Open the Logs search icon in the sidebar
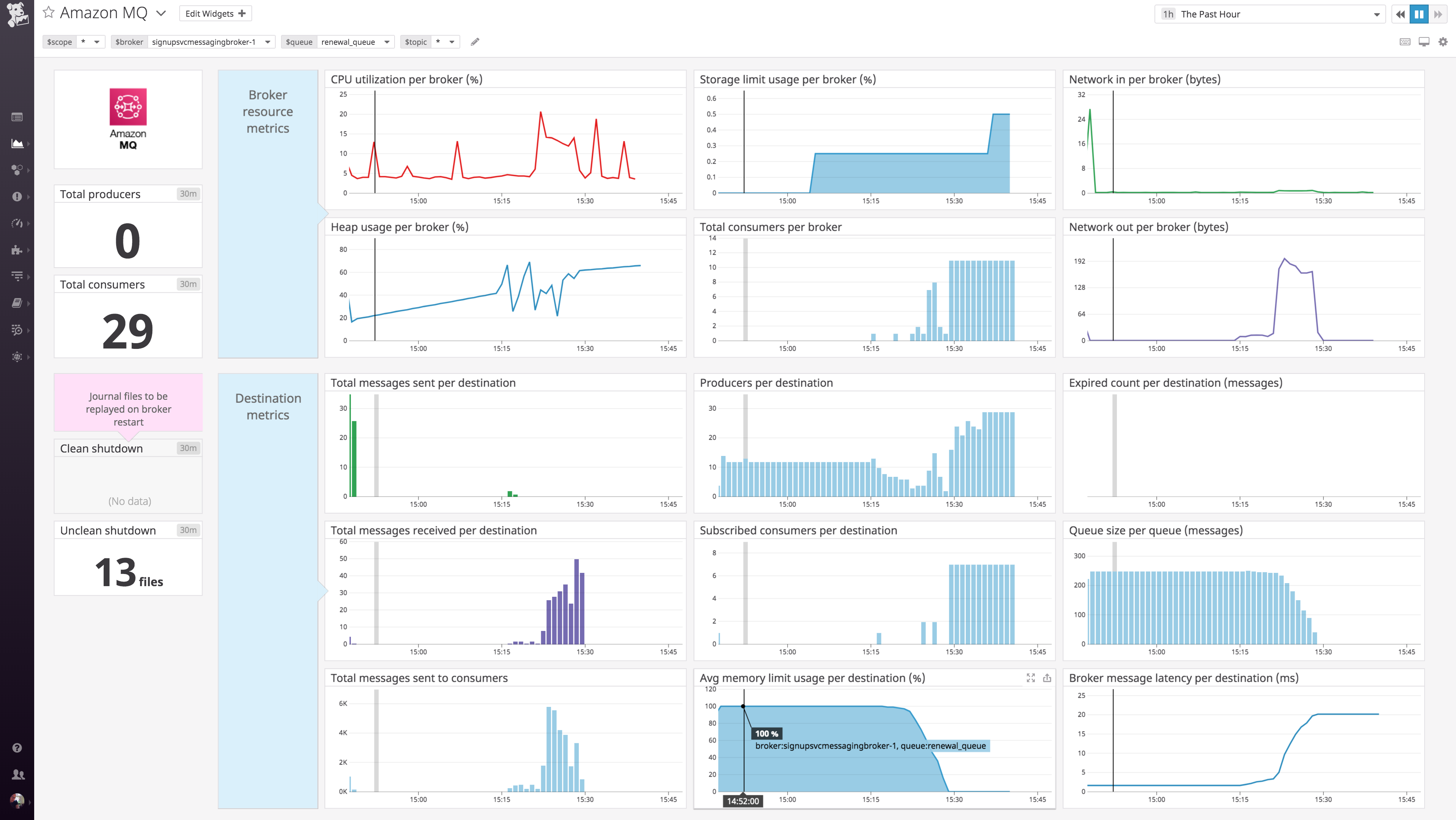Screen dimensions: 1456x820 point(17,330)
